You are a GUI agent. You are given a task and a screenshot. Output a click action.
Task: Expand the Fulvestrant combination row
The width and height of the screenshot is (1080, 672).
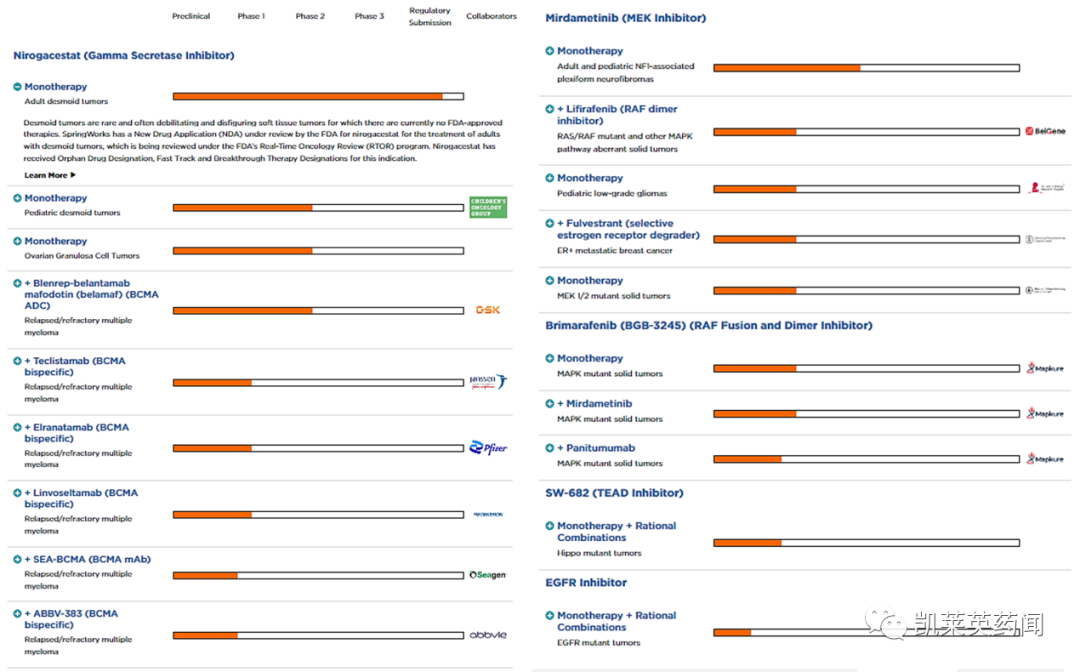[550, 224]
